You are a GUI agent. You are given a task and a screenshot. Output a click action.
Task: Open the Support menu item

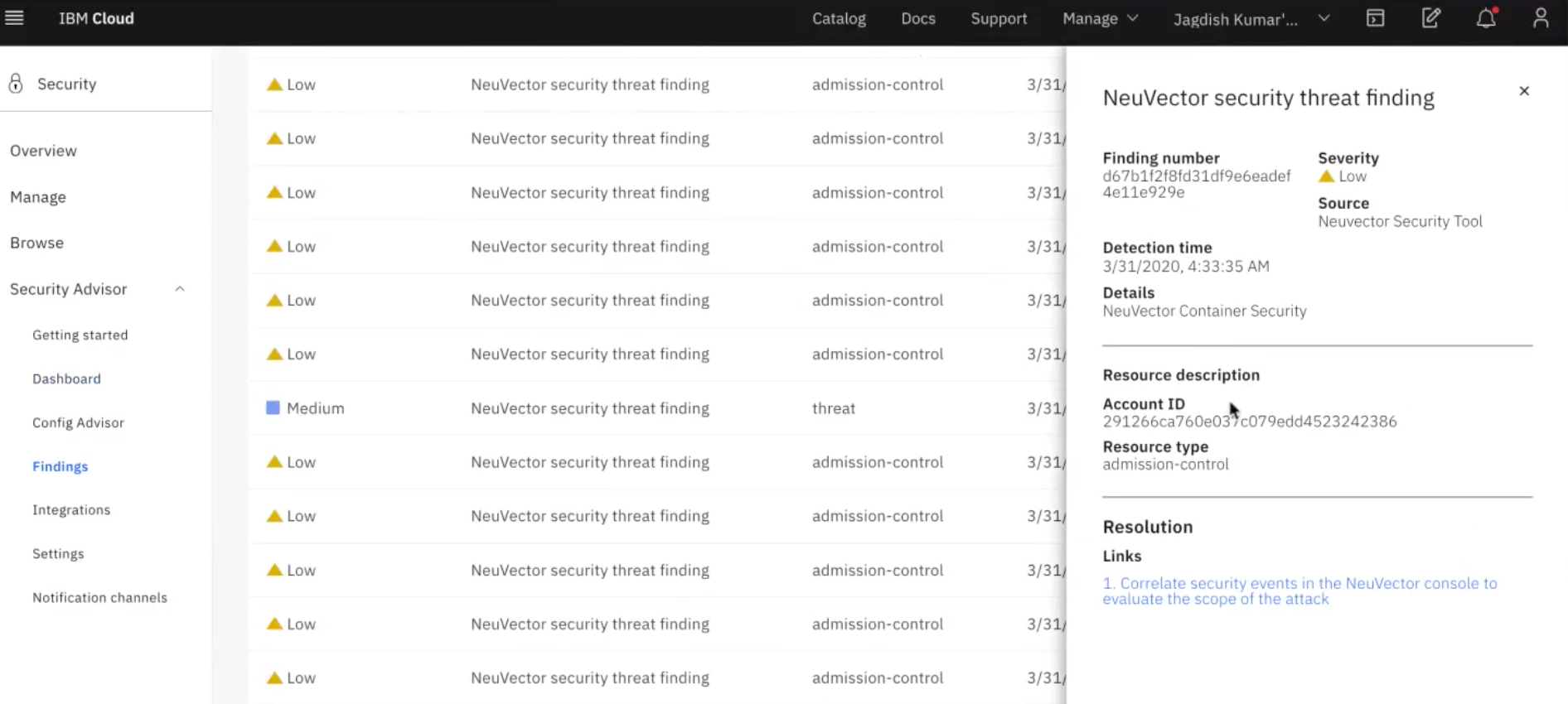pyautogui.click(x=999, y=18)
